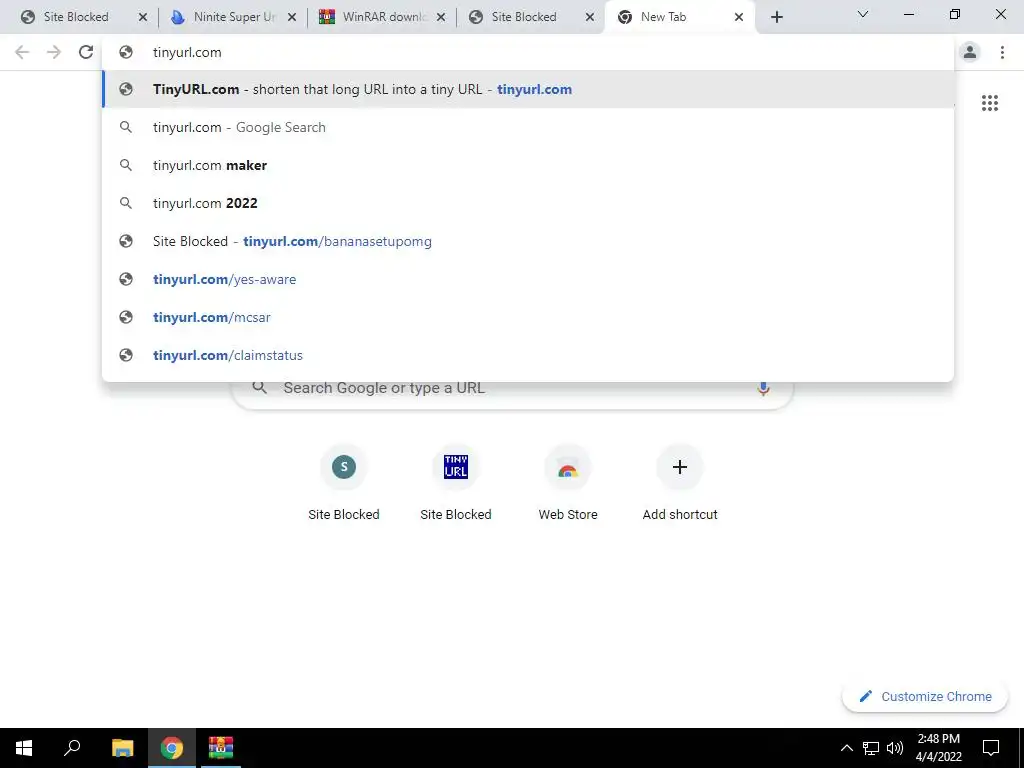Open the Google apps grid icon
1024x768 pixels.
click(989, 103)
